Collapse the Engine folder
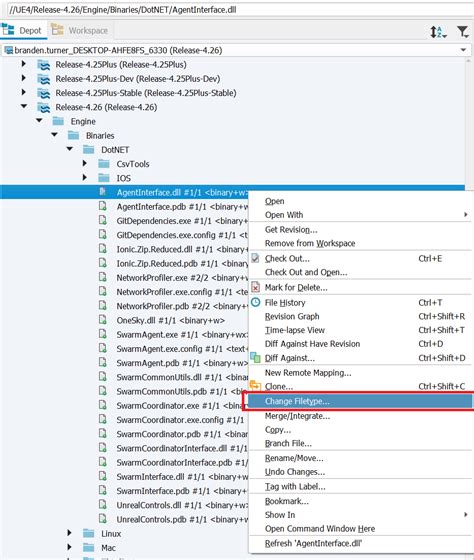This screenshot has width=474, height=560. coord(39,121)
